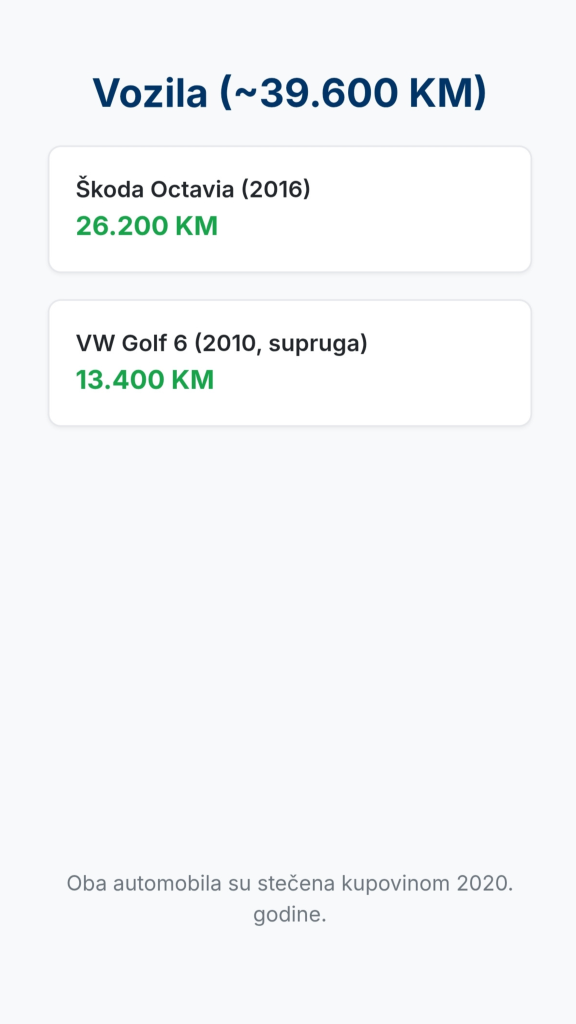This screenshot has width=576, height=1024.
Task: Select the 26.200 KM green value
Action: pyautogui.click(x=147, y=226)
